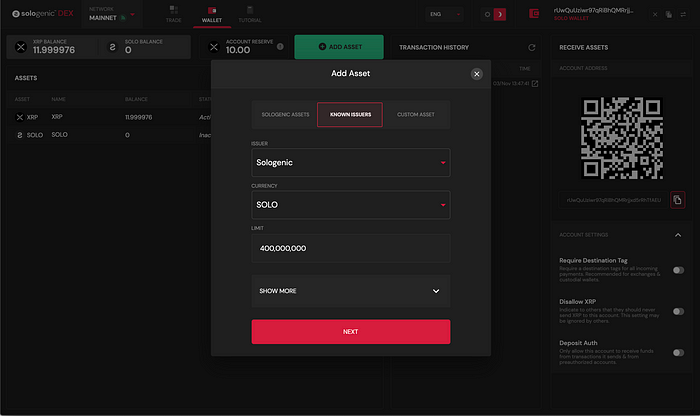Expand the Show More section
700x416 pixels.
[351, 291]
